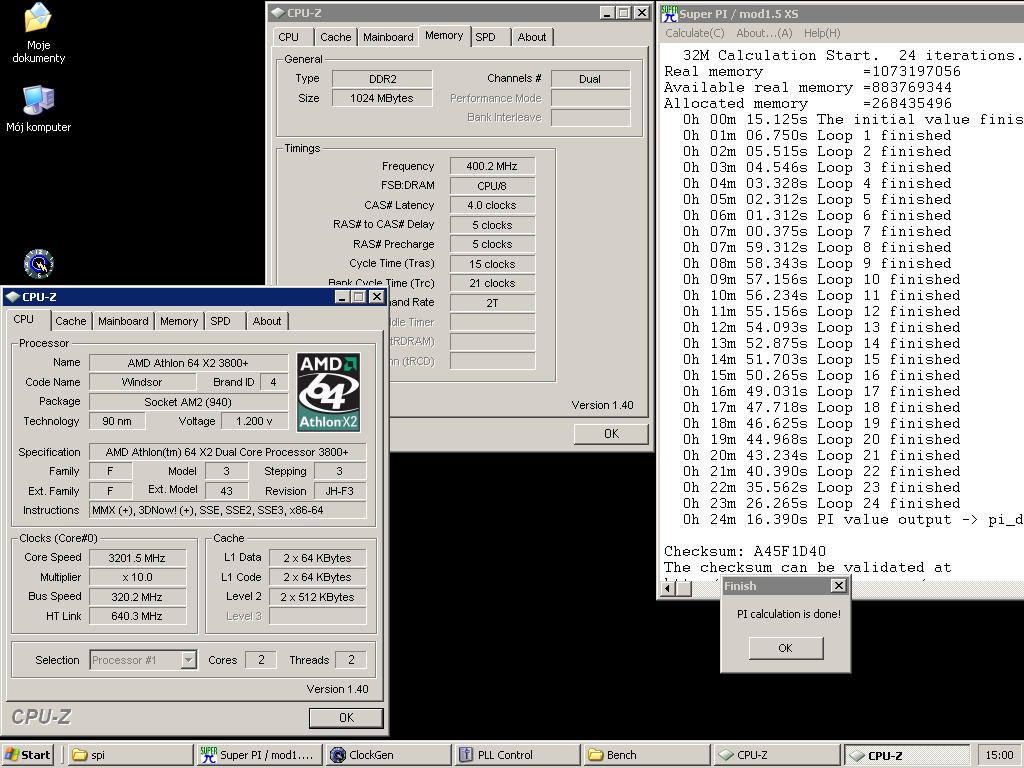Click the Technology 90 nm value
The height and width of the screenshot is (768, 1024).
[x=117, y=421]
